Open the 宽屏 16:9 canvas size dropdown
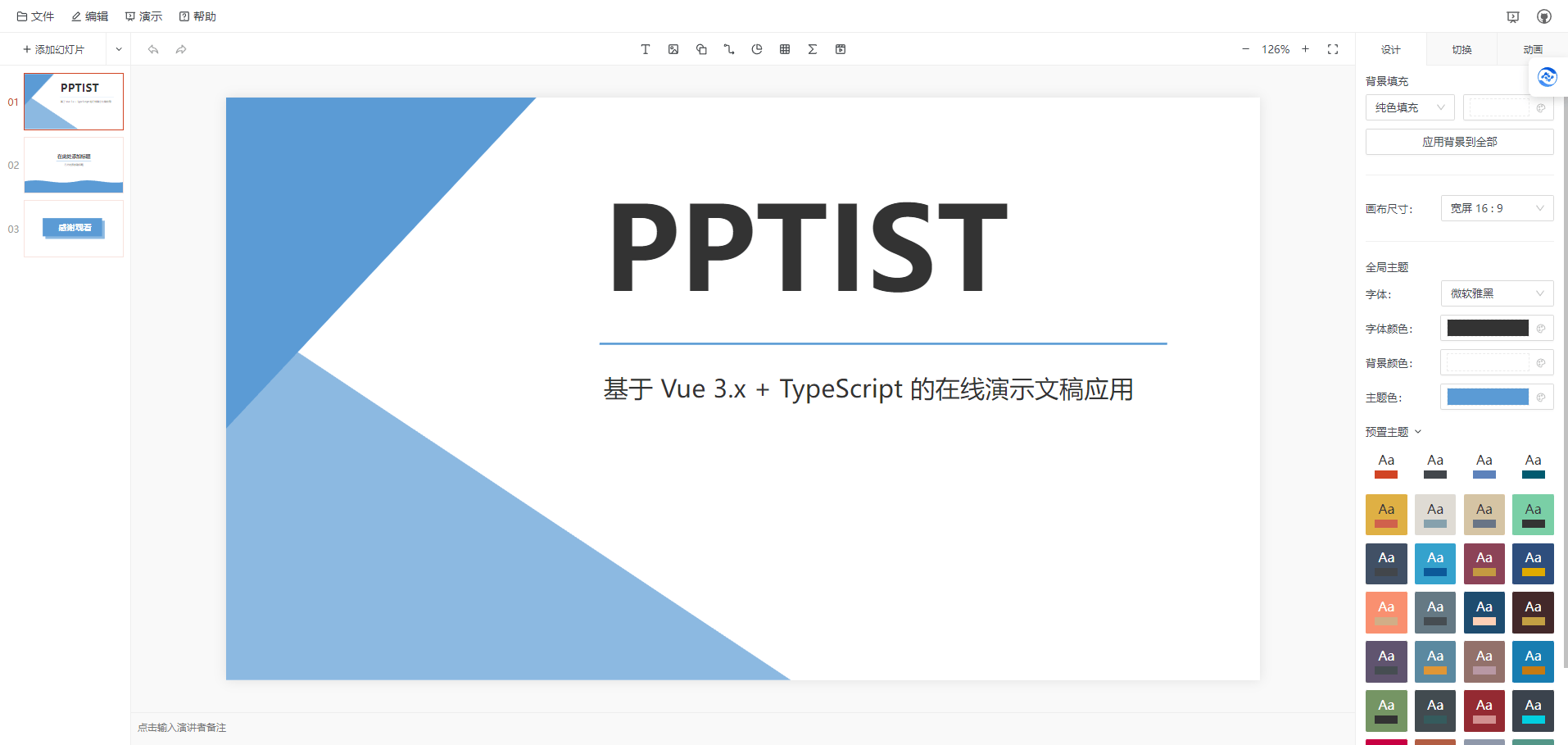The height and width of the screenshot is (745, 1568). point(1497,207)
